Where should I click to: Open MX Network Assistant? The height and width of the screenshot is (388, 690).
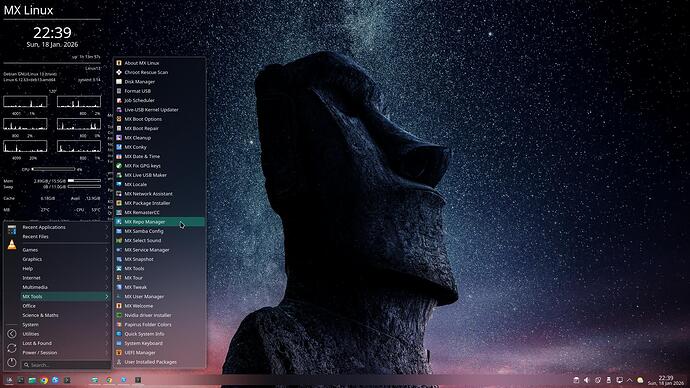[159, 194]
